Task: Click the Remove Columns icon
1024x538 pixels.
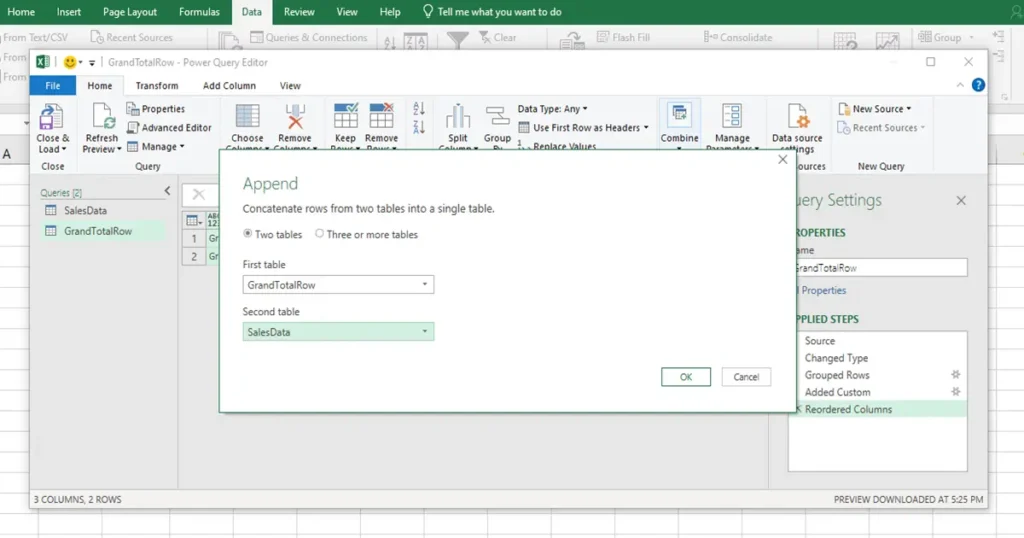Action: [295, 118]
